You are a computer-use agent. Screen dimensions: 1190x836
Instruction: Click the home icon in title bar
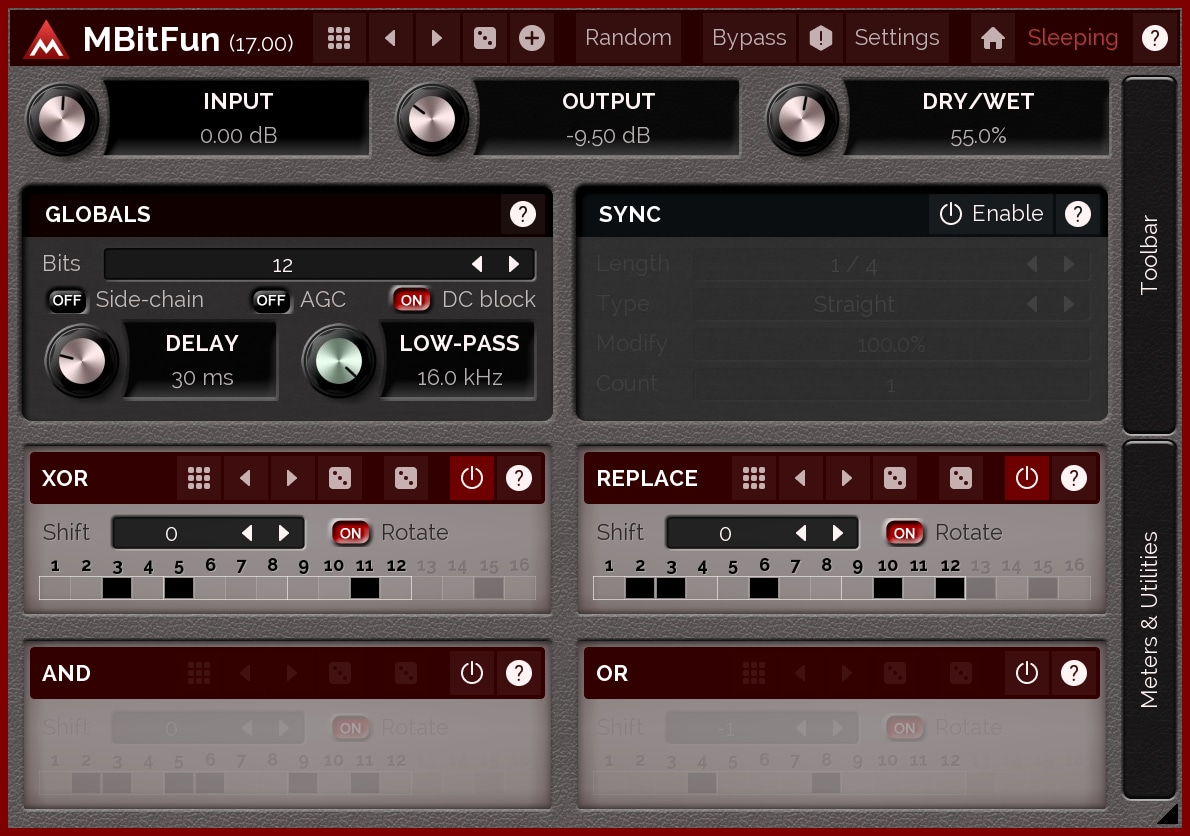click(992, 38)
